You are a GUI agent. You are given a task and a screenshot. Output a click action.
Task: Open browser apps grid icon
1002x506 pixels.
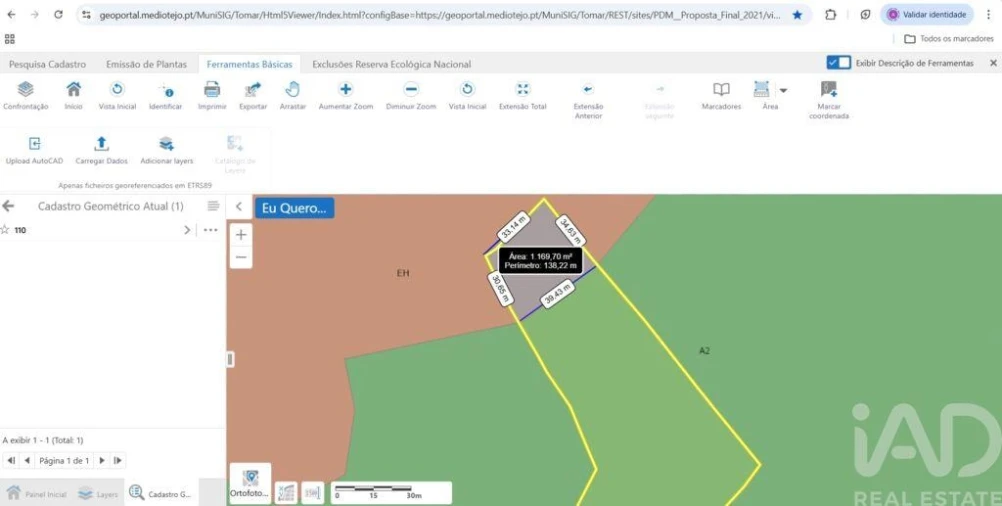point(10,39)
